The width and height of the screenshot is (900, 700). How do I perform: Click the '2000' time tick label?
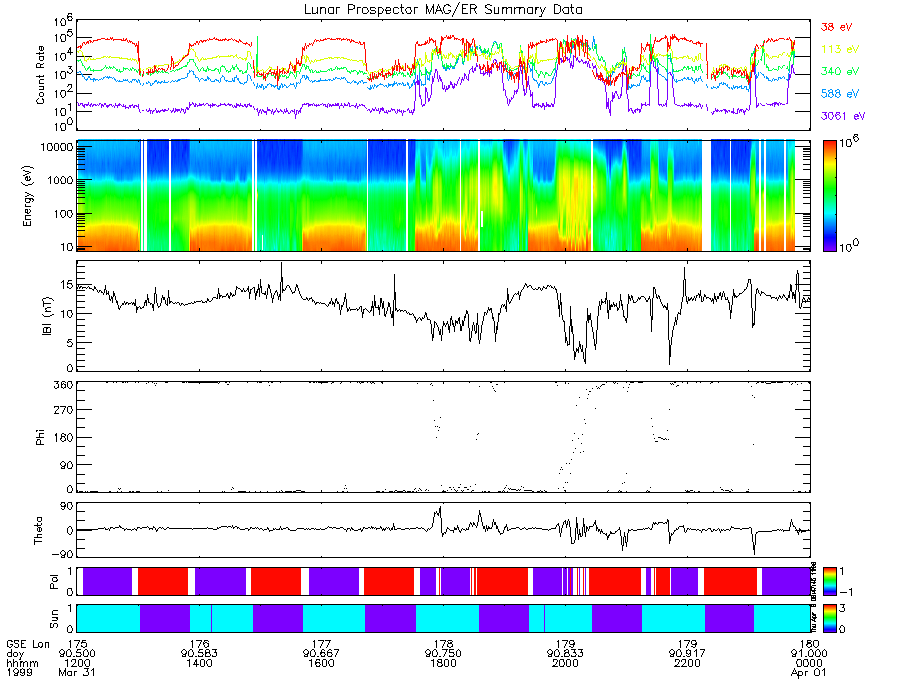click(x=565, y=663)
